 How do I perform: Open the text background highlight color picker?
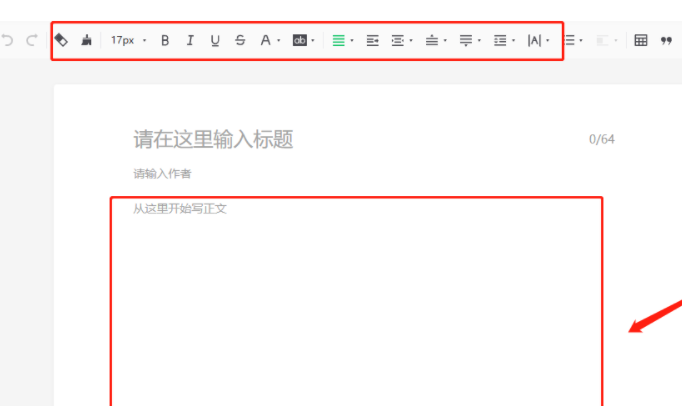click(x=303, y=41)
